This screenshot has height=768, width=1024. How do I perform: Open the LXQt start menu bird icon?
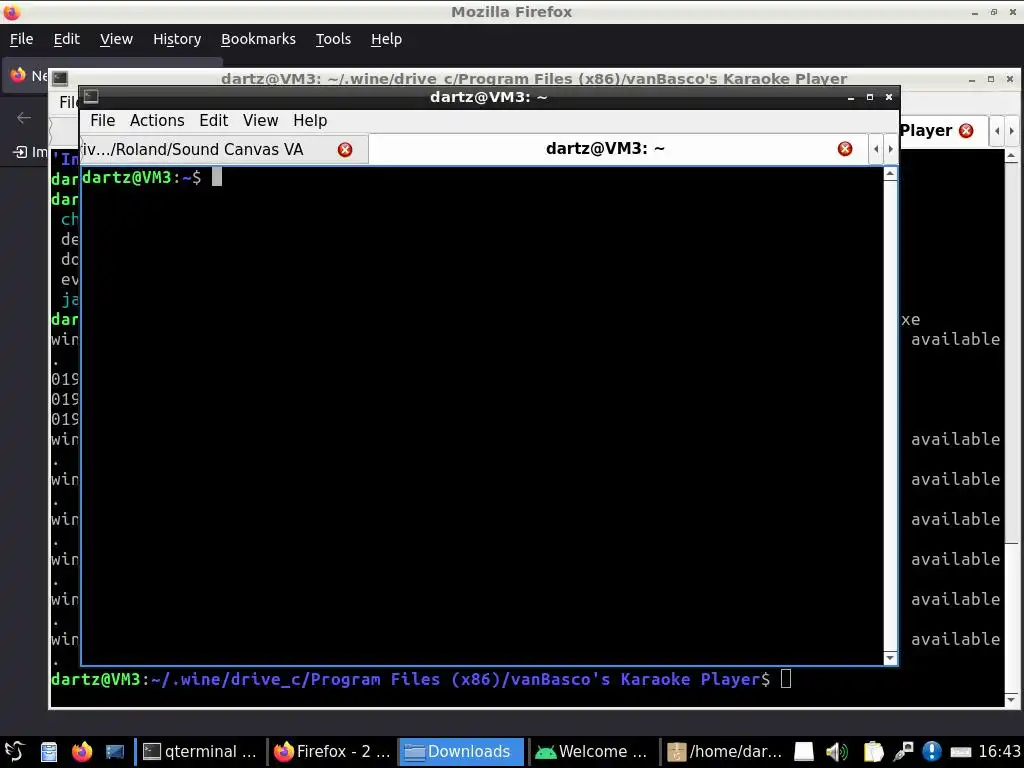[x=14, y=751]
